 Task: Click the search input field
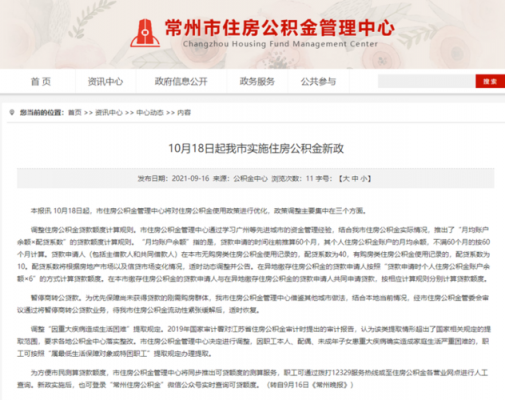coord(426,81)
